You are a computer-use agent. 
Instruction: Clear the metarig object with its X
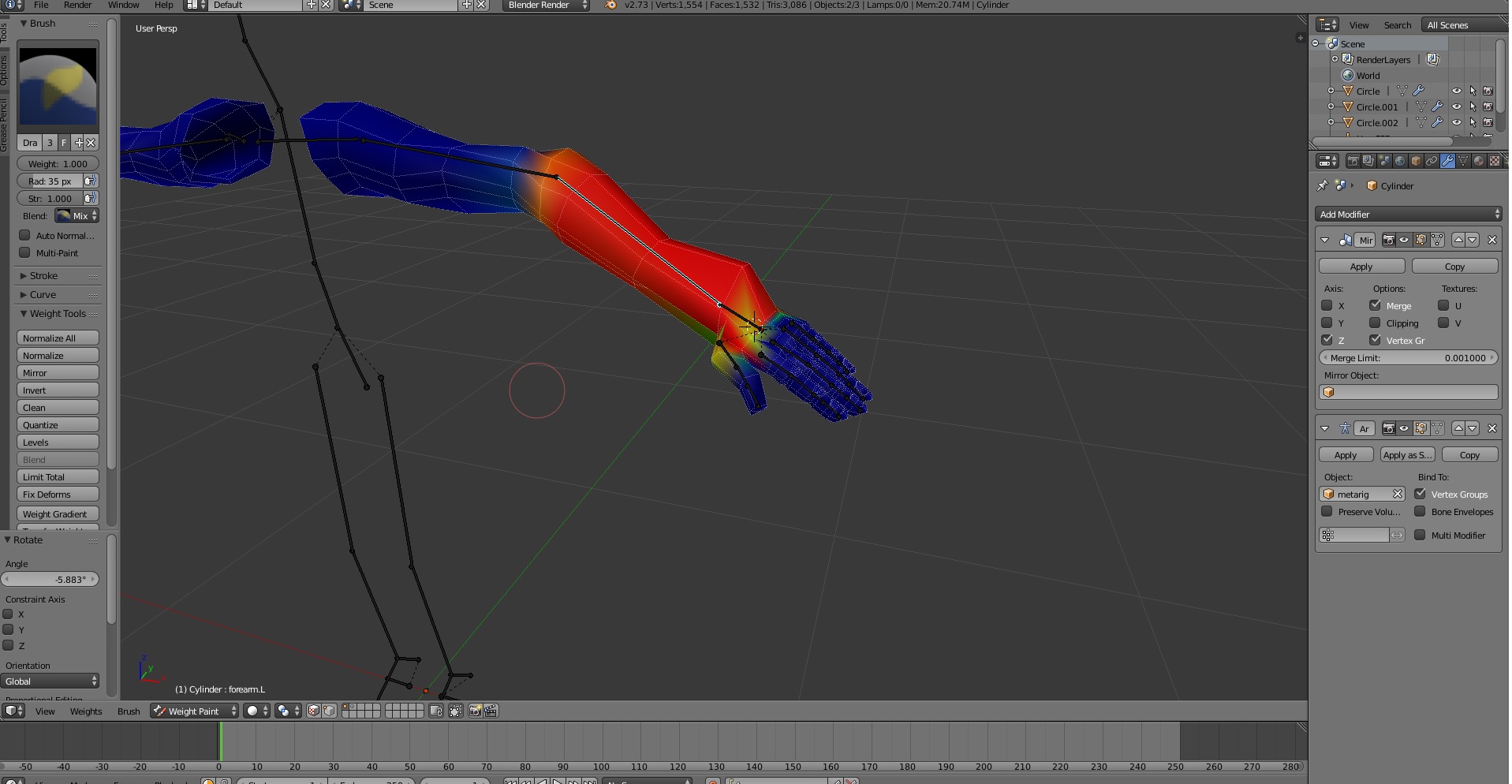(x=1398, y=495)
